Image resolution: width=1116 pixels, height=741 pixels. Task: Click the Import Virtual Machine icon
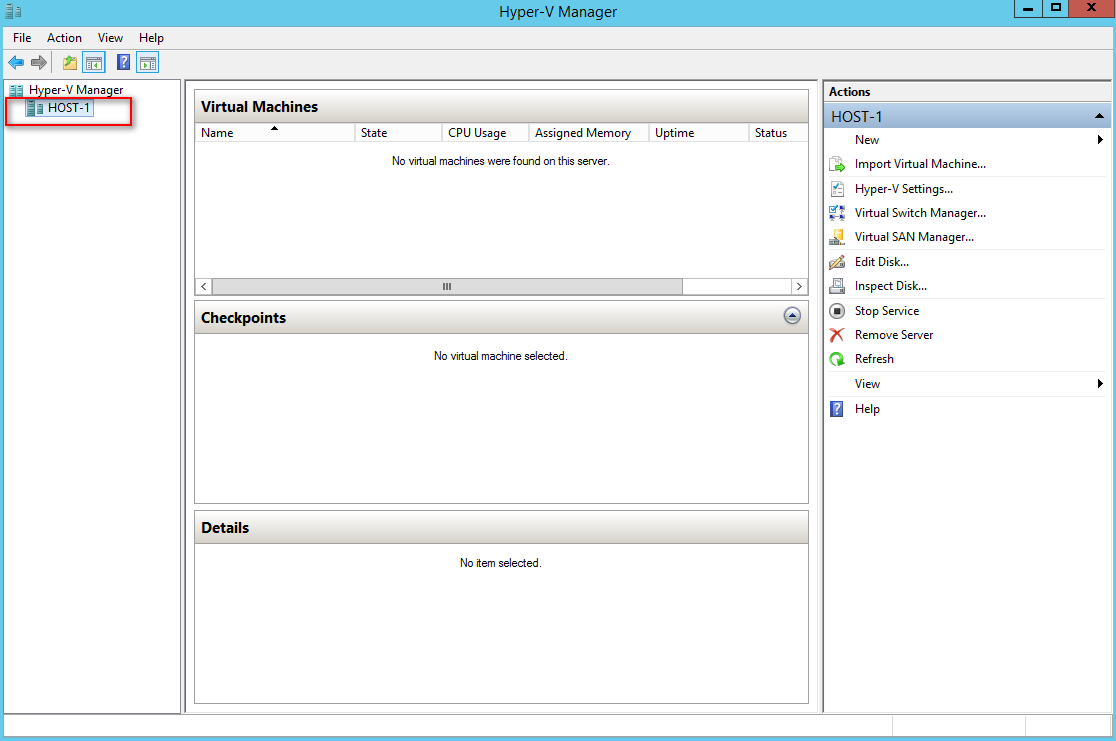(x=837, y=164)
